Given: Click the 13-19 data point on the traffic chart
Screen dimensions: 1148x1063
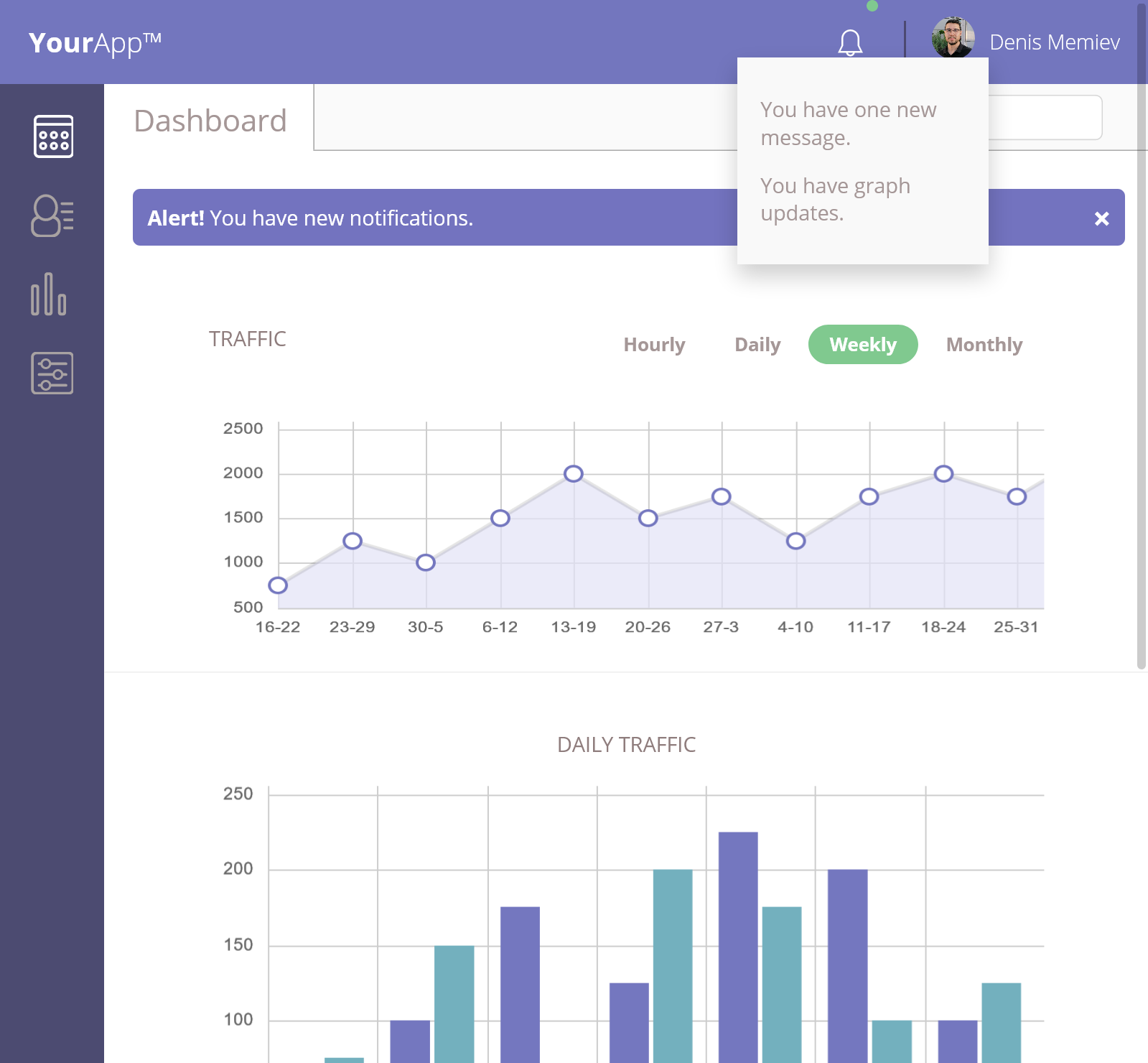Looking at the screenshot, I should click(x=574, y=473).
